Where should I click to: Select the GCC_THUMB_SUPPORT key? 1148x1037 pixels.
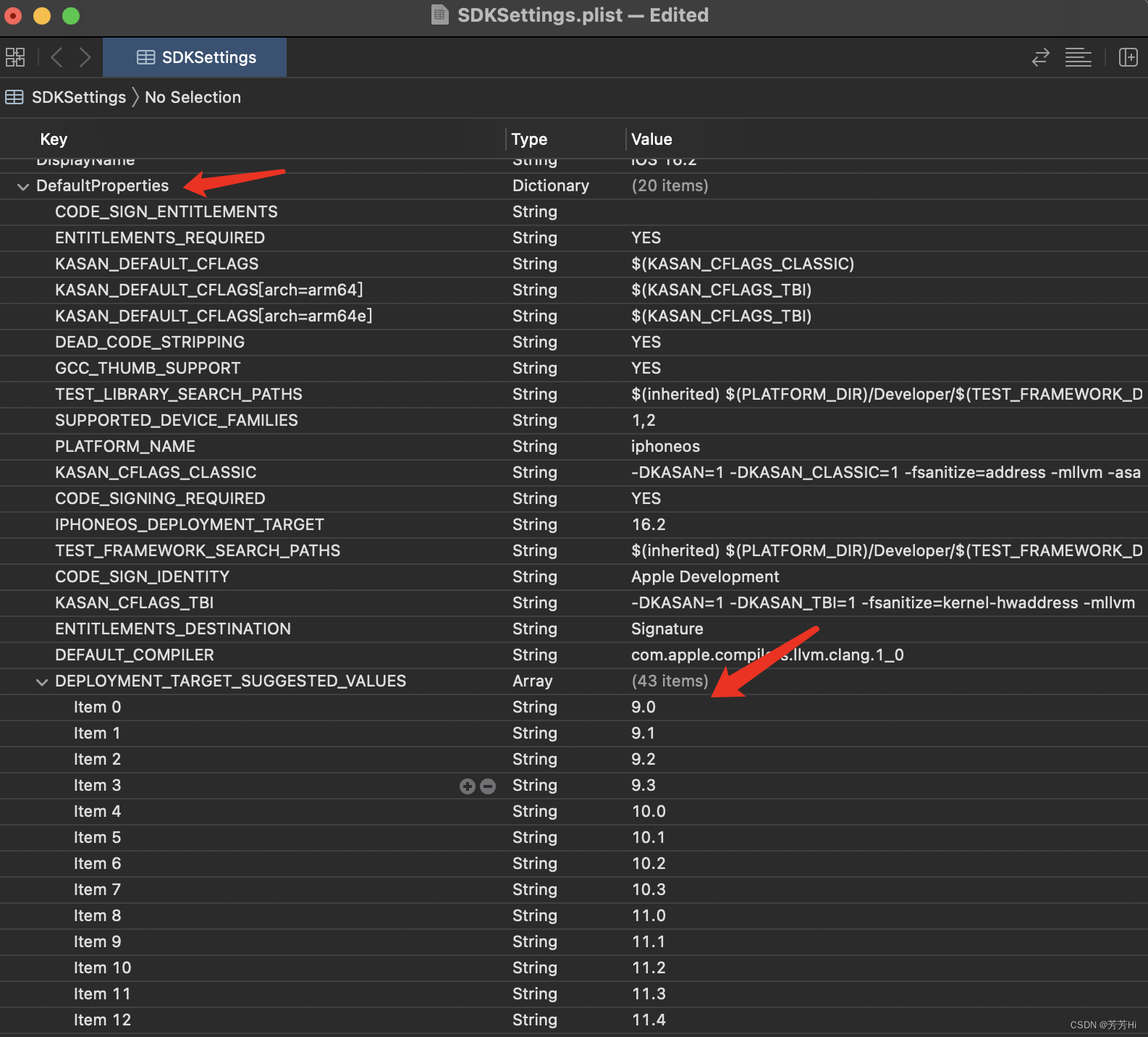coord(148,368)
